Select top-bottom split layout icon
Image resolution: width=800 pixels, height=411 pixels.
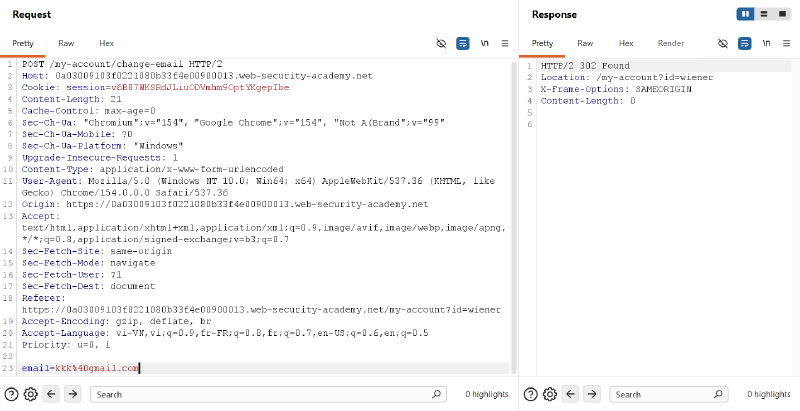(x=764, y=14)
